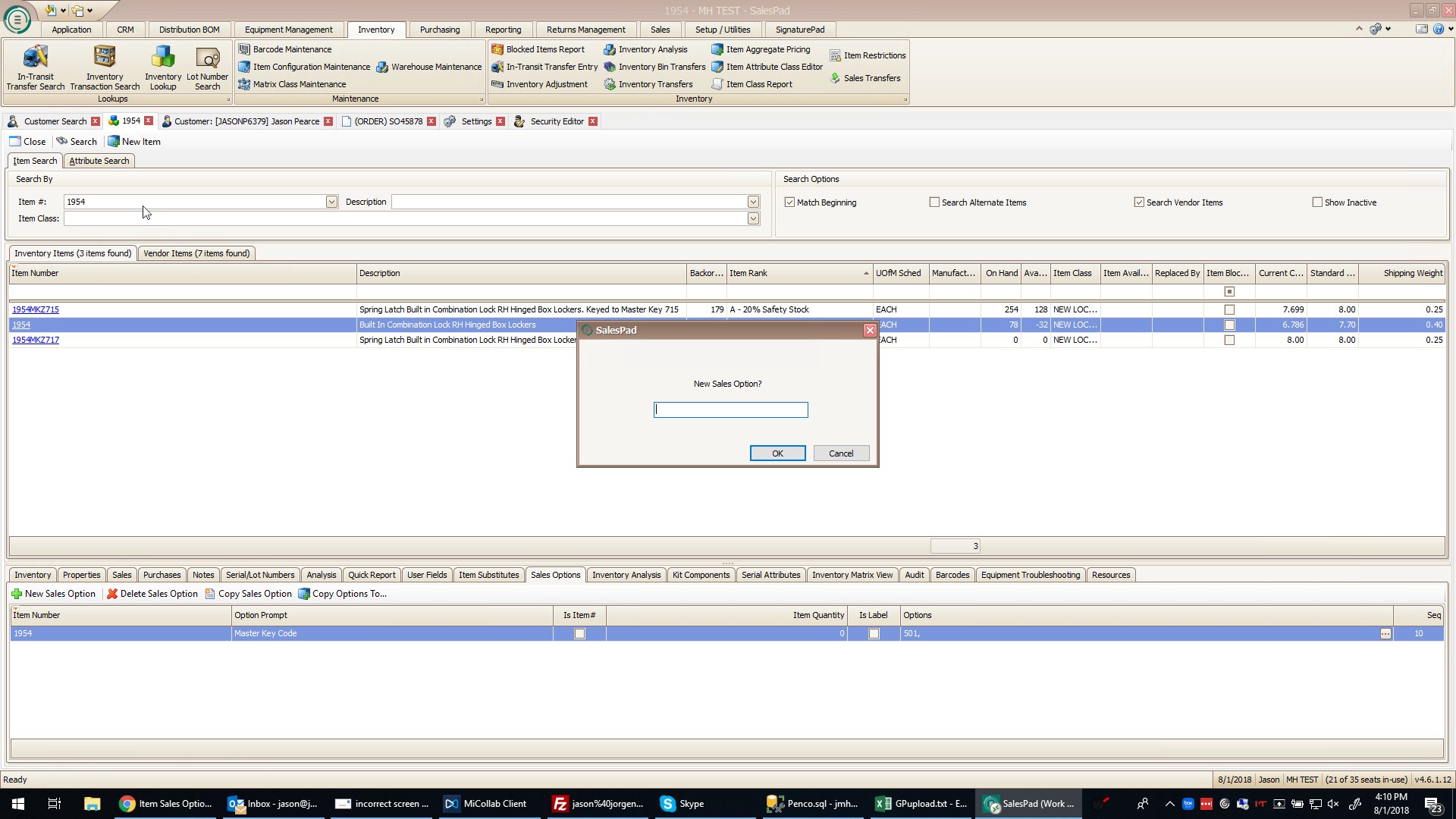
Task: Uncheck Match Beginning option
Action: tap(789, 202)
